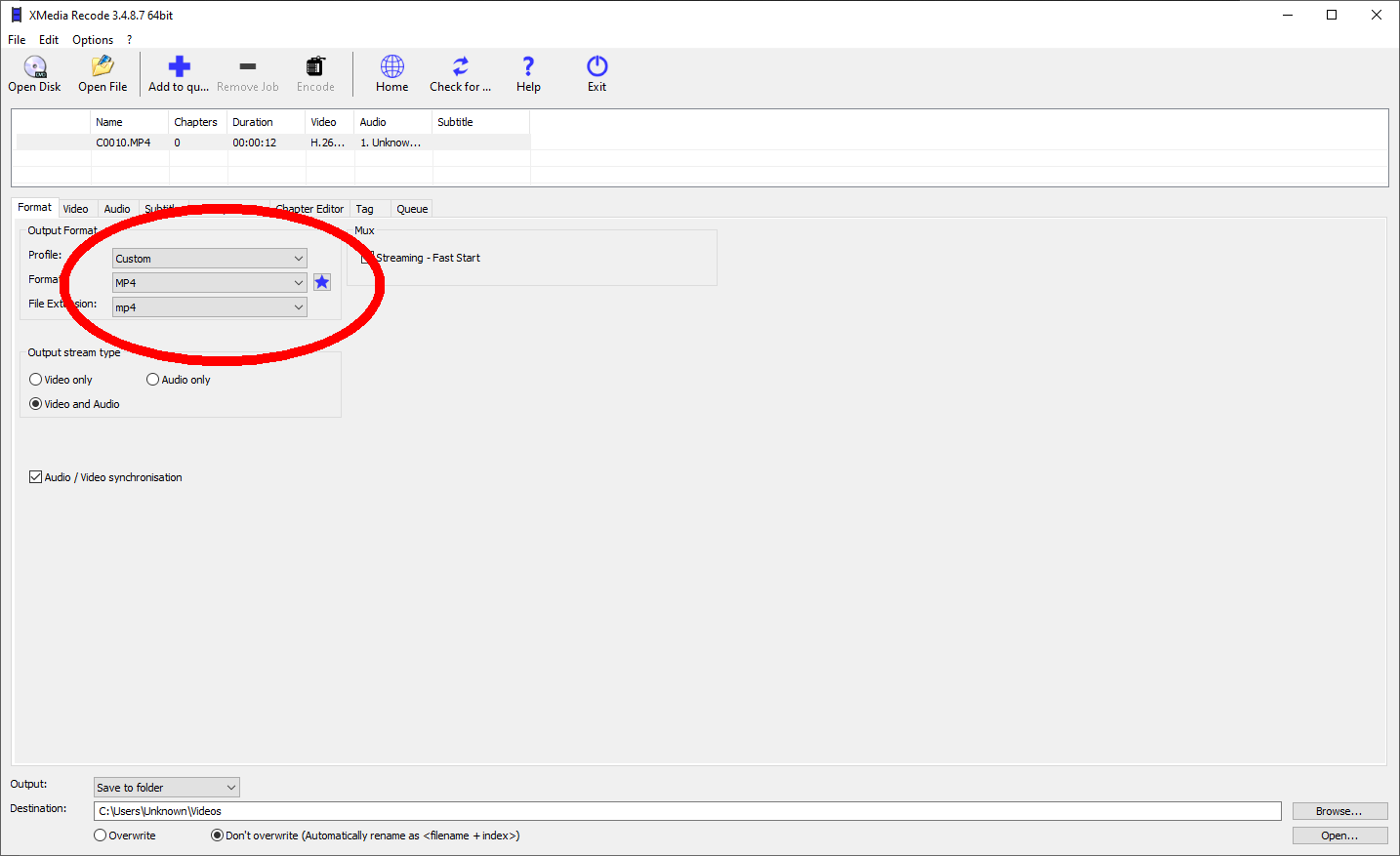The image size is (1400, 856).
Task: Click the Open File folder icon
Action: tap(103, 66)
